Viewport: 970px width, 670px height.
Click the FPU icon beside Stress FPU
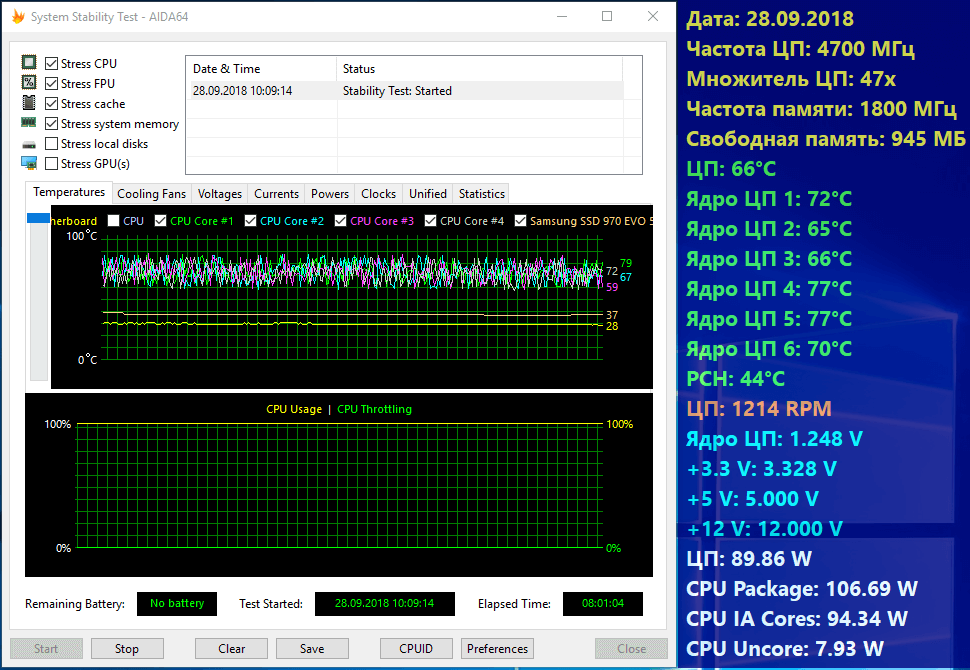(x=29, y=84)
